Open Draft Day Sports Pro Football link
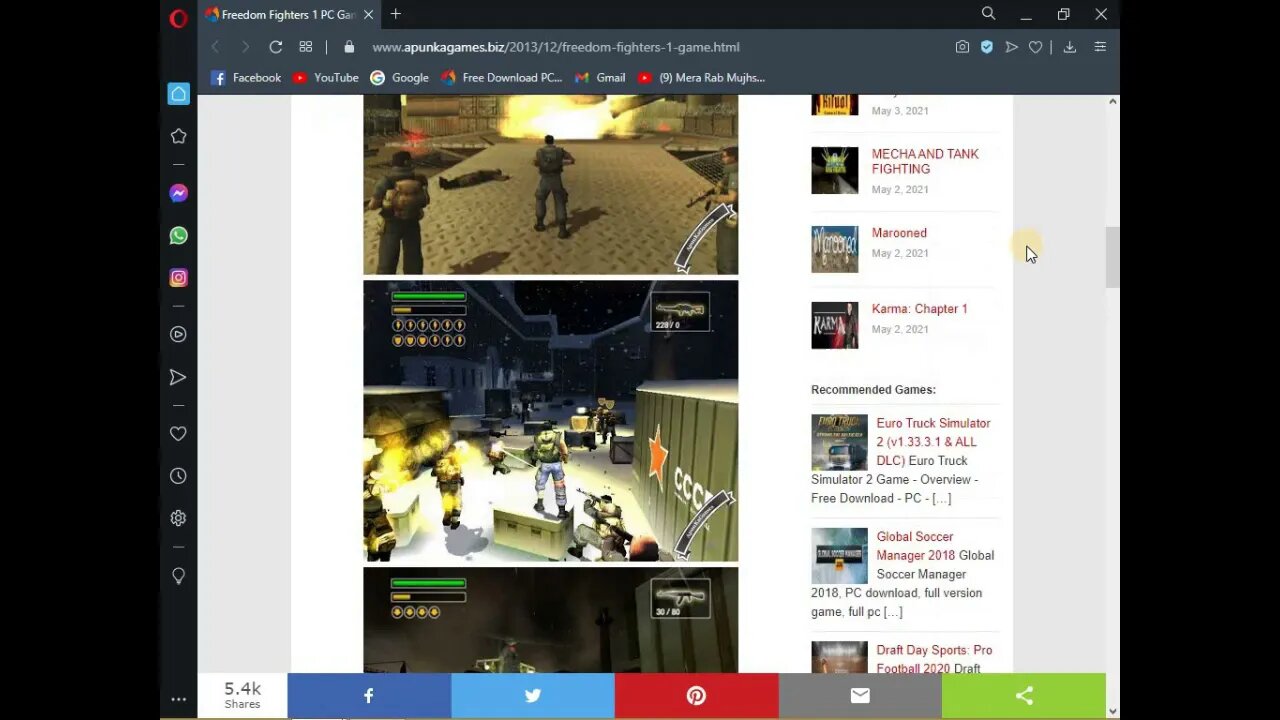 [934, 659]
